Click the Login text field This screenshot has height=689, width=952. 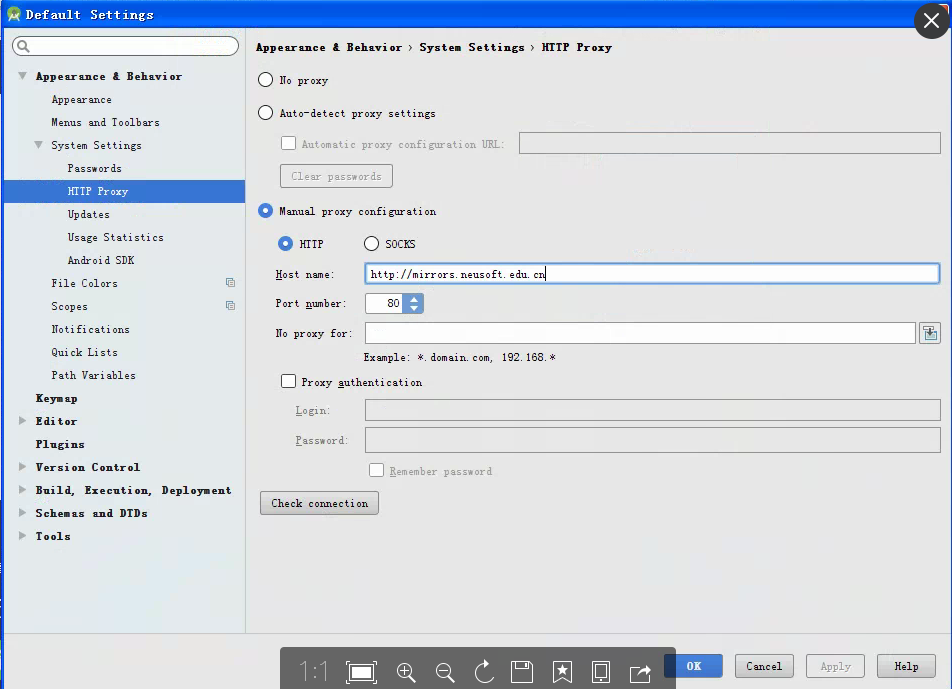[653, 410]
